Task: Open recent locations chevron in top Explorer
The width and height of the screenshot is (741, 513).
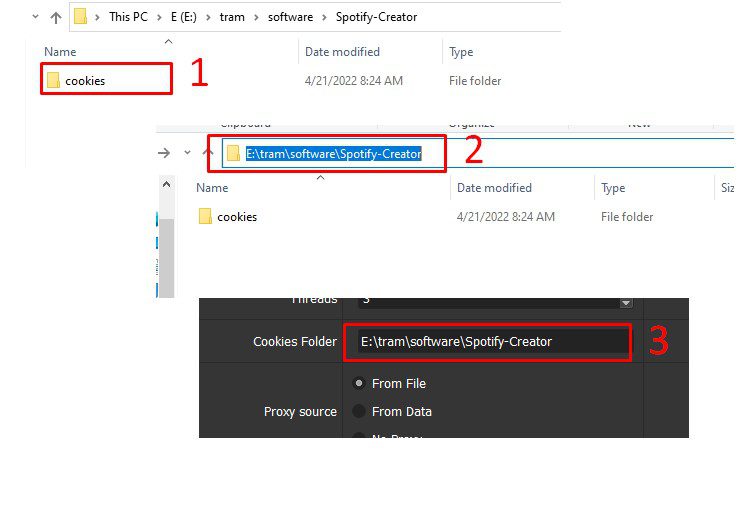Action: [35, 17]
